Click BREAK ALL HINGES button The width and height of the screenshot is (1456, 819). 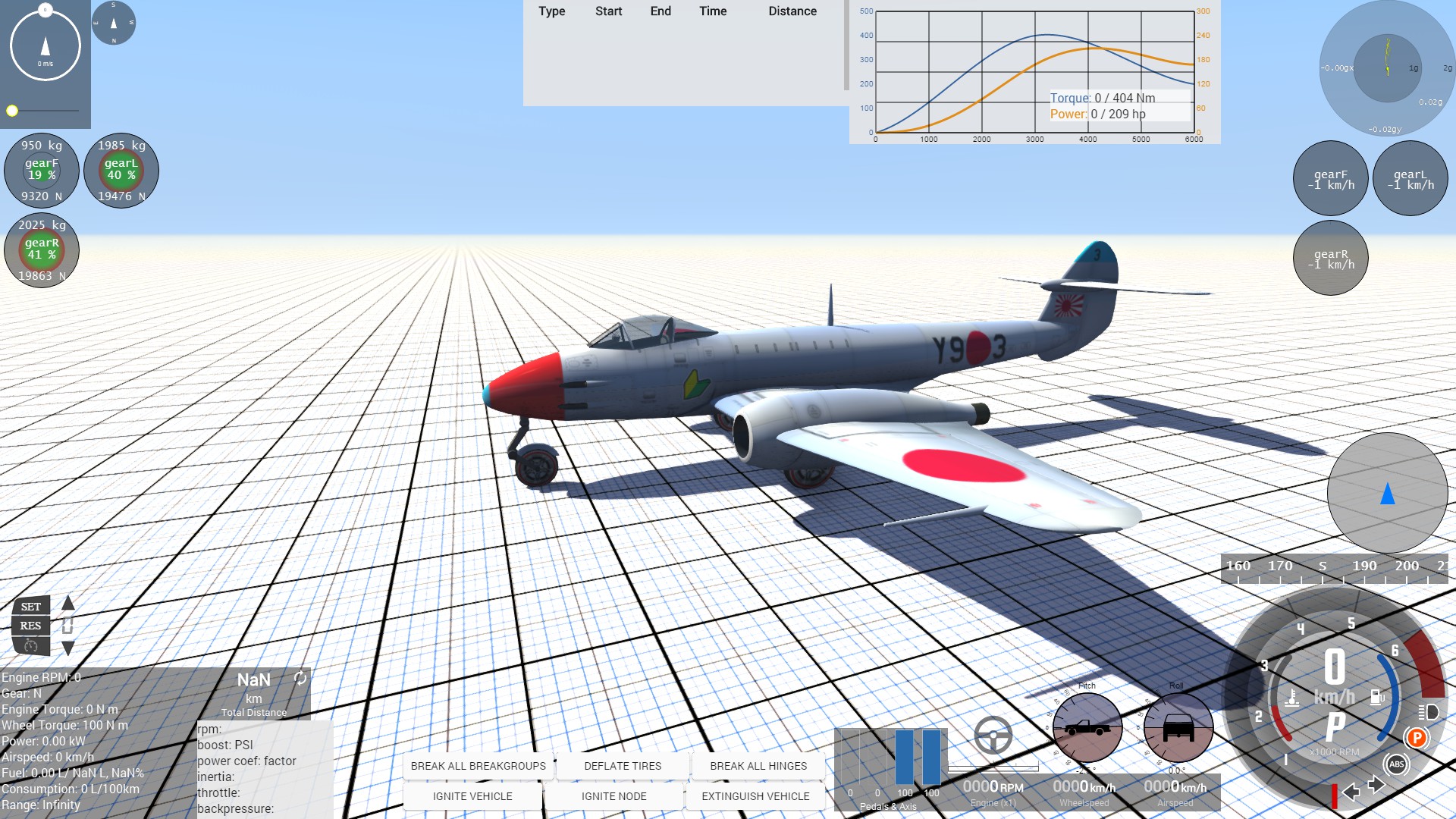(x=758, y=766)
